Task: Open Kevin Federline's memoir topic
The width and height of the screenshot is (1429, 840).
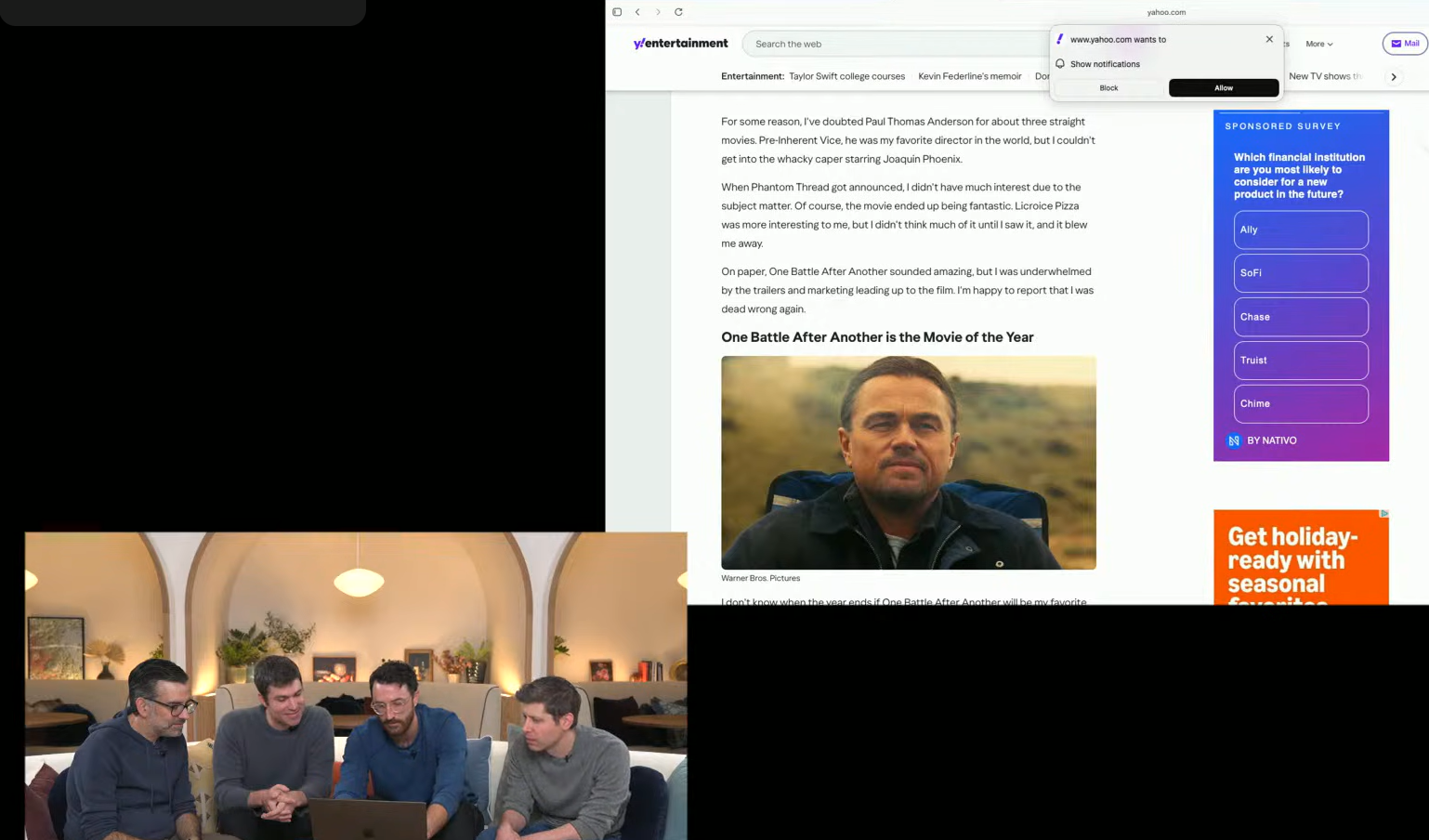Action: tap(969, 76)
